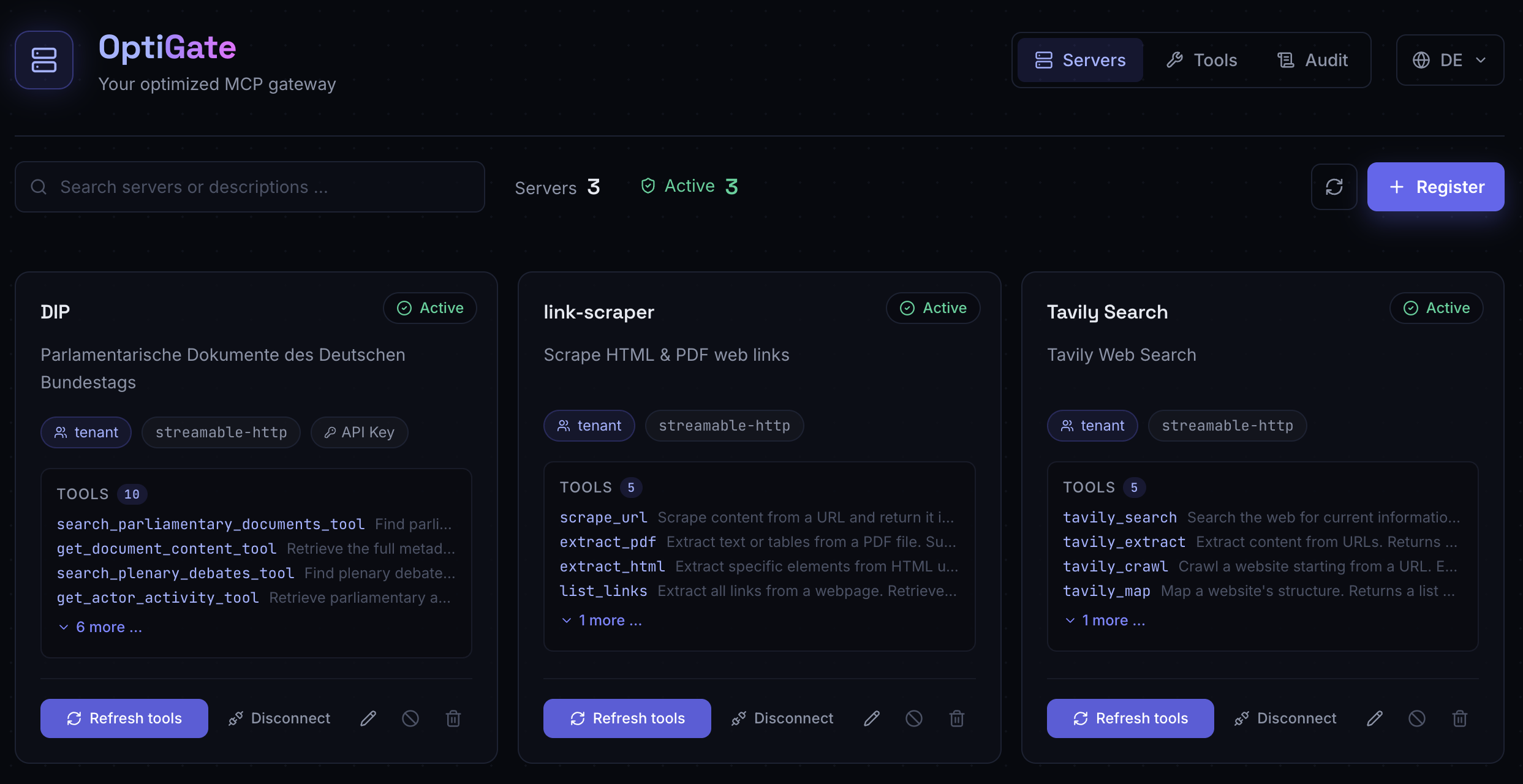Image resolution: width=1523 pixels, height=784 pixels.
Task: Click the search servers input field
Action: coord(250,187)
